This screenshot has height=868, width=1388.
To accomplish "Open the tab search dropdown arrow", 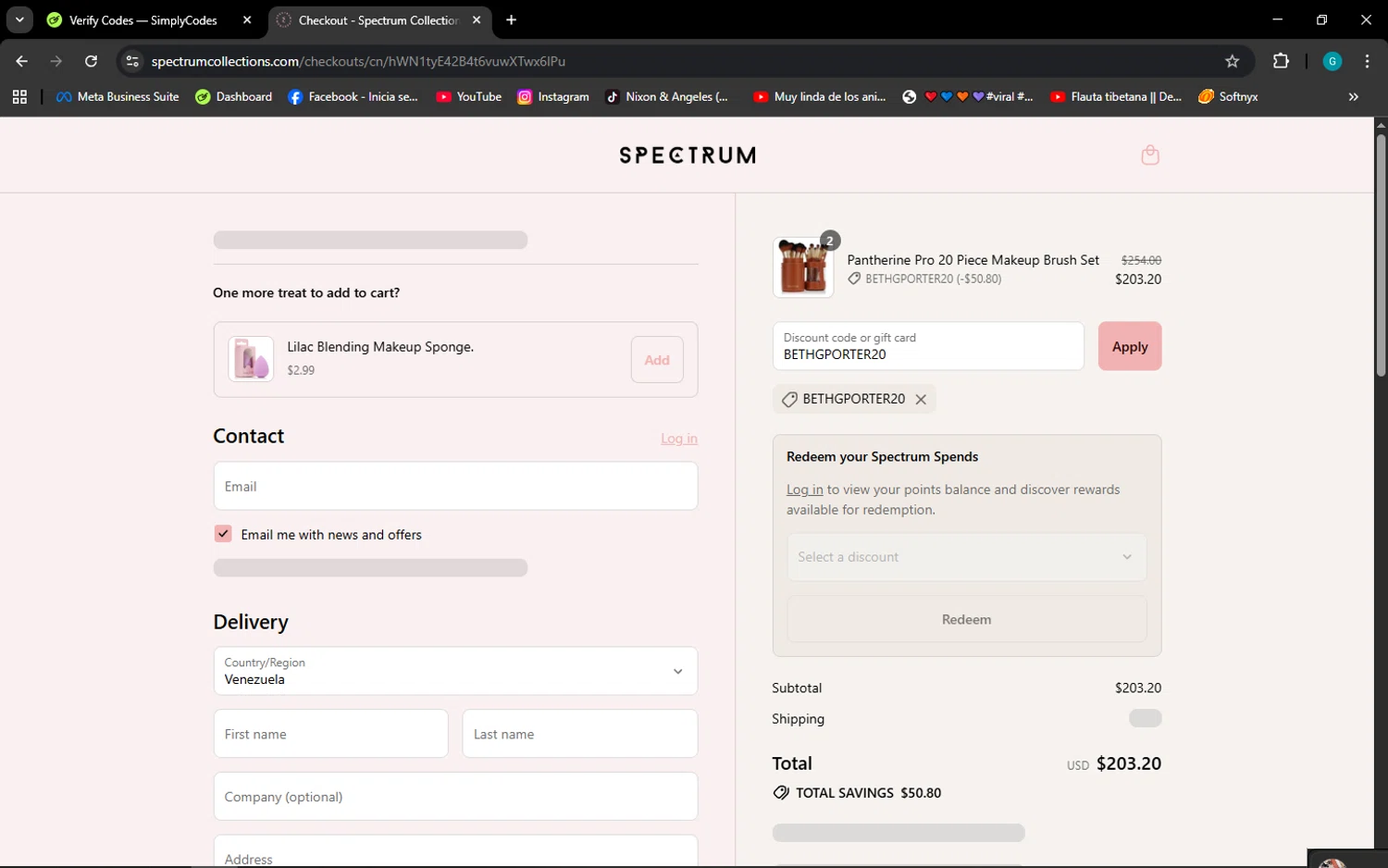I will 19,19.
